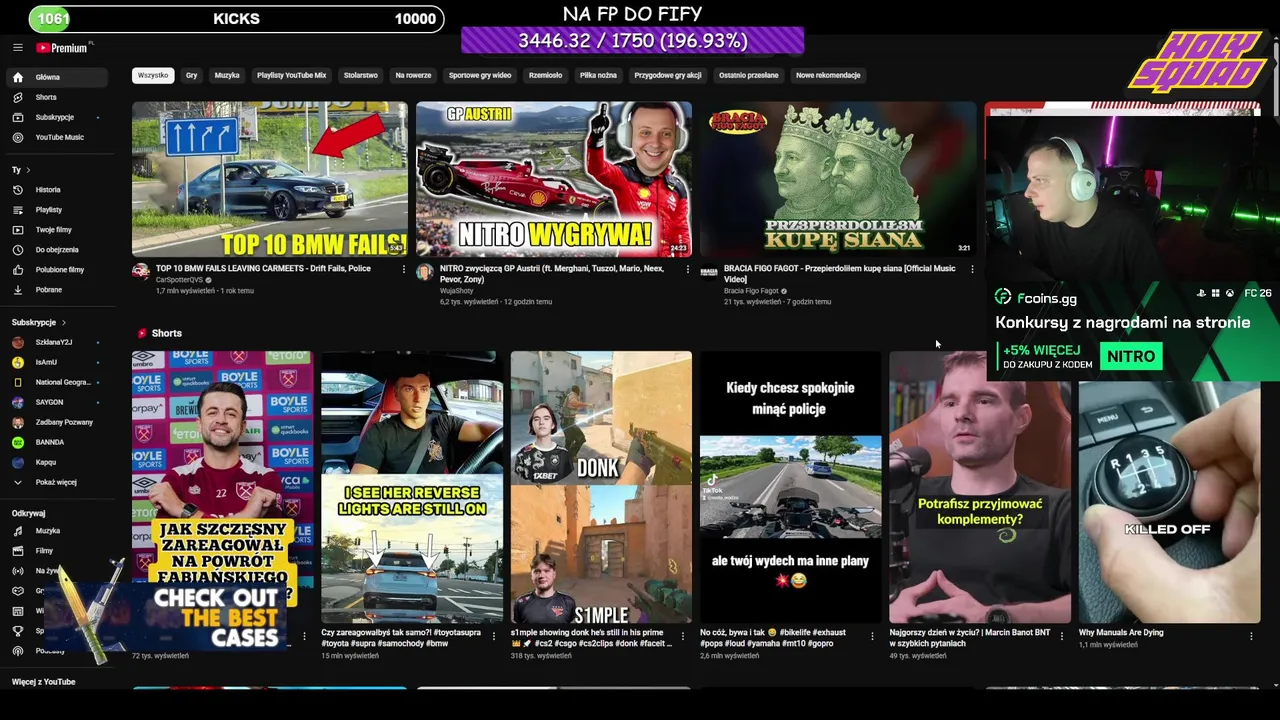Open Twoje filmy in sidebar
Viewport: 1280px width, 720px height.
click(x=56, y=229)
